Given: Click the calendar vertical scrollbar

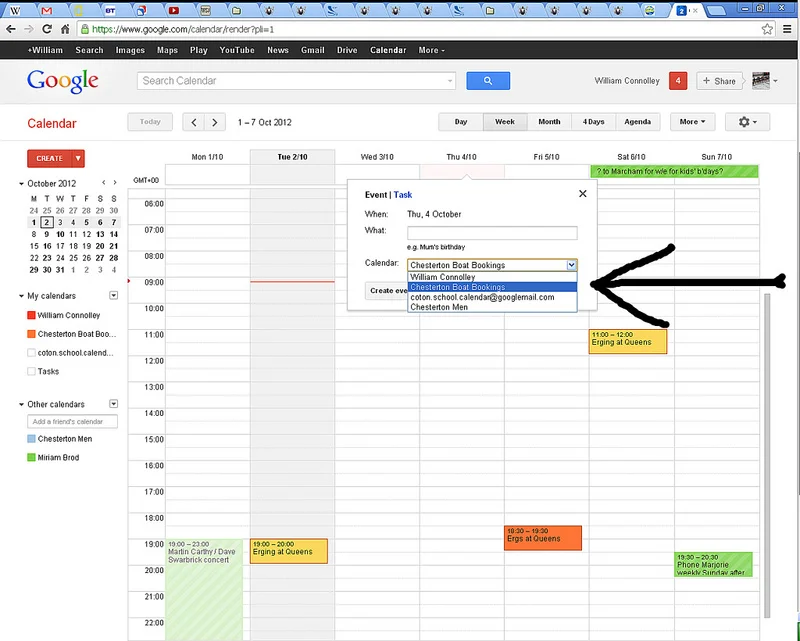Looking at the screenshot, I should [767, 454].
